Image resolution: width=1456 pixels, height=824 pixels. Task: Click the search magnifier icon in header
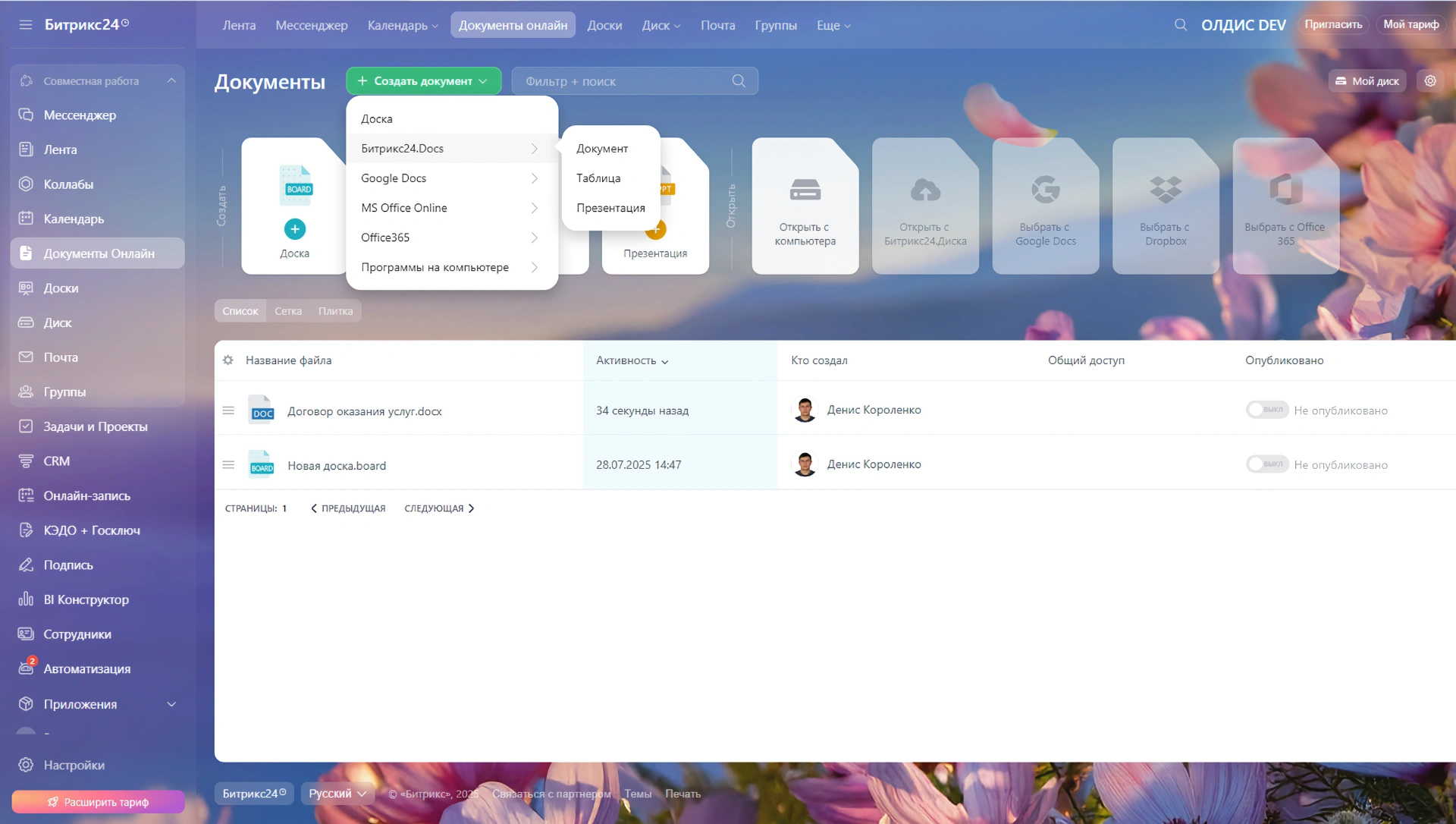coord(1181,25)
